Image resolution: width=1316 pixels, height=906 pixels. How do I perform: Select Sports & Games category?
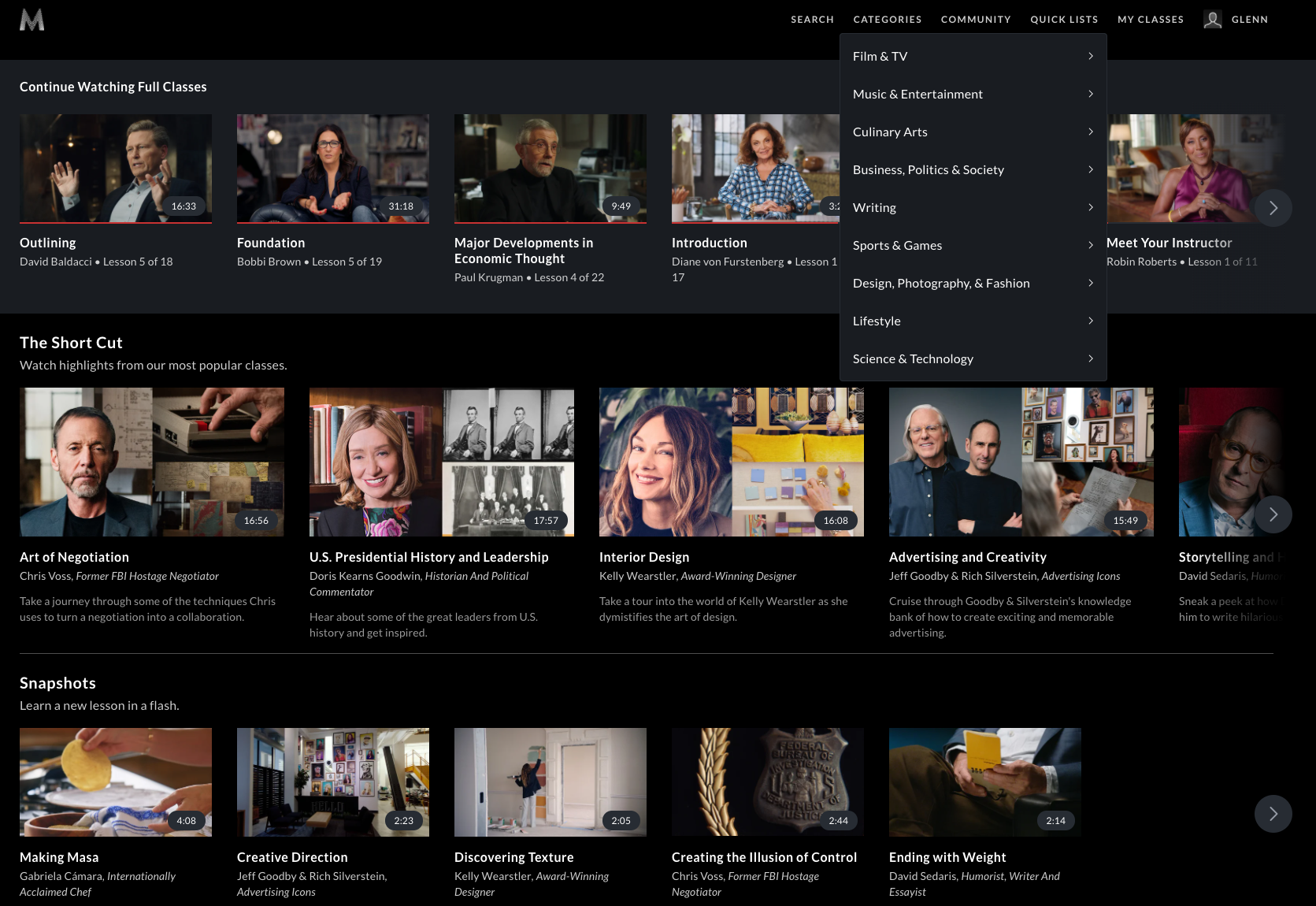pos(973,245)
